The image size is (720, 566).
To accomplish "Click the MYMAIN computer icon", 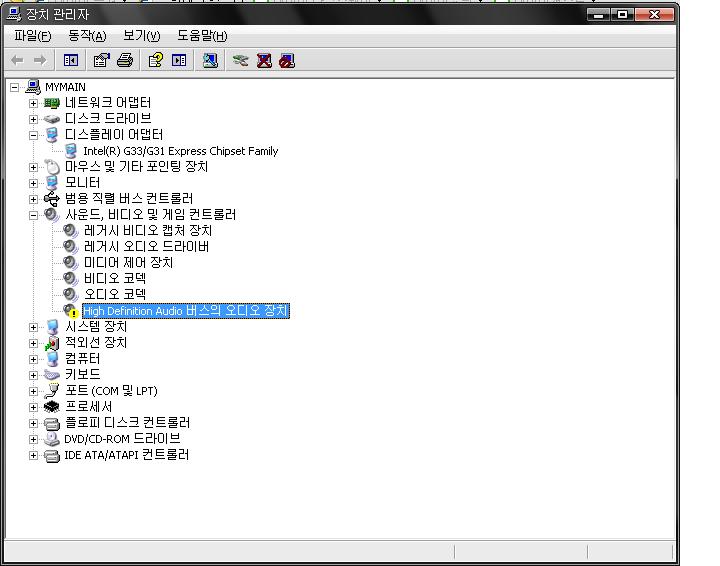I will click(x=33, y=86).
